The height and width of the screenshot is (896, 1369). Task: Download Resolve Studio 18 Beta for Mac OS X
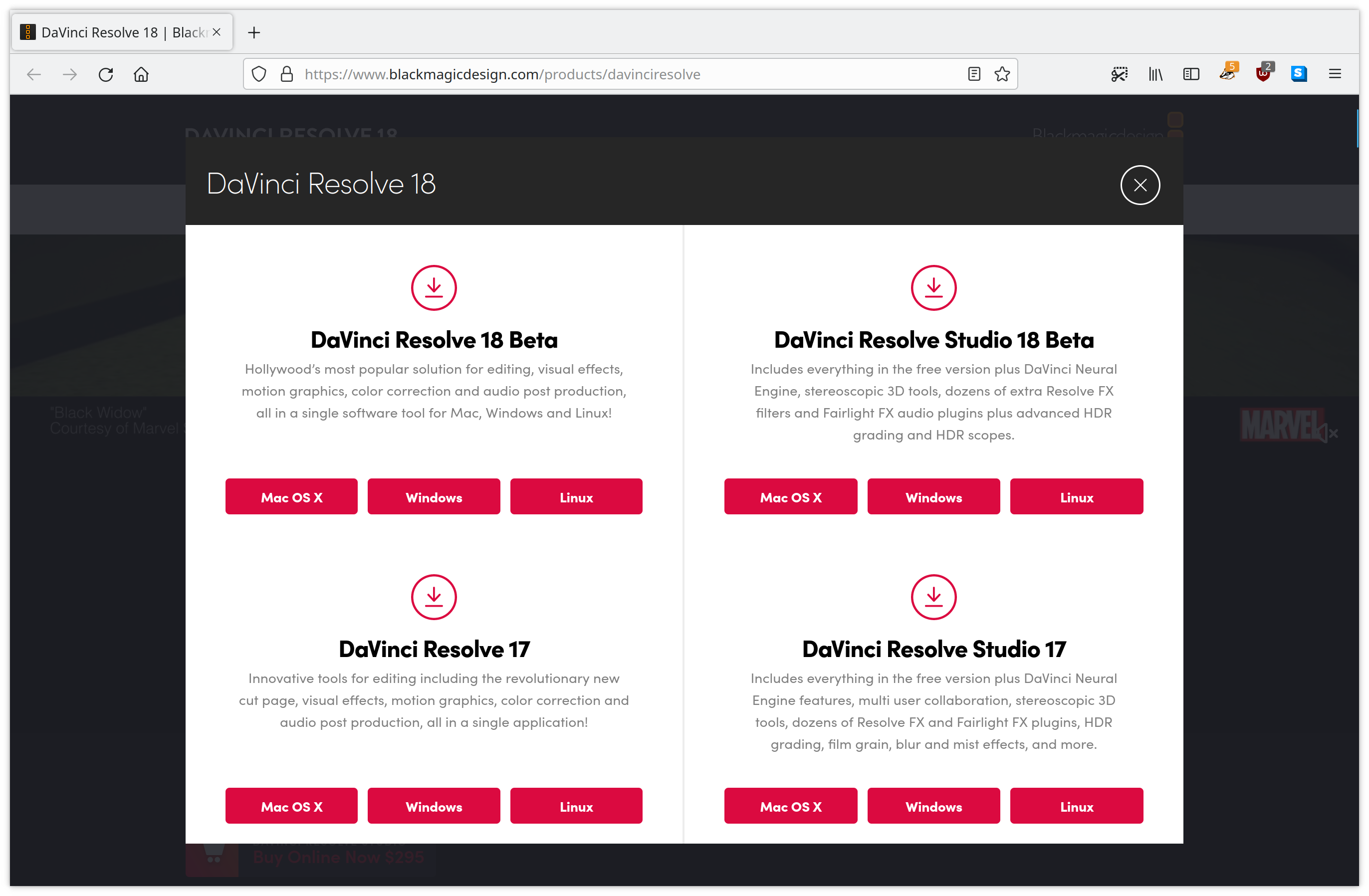pyautogui.click(x=791, y=497)
